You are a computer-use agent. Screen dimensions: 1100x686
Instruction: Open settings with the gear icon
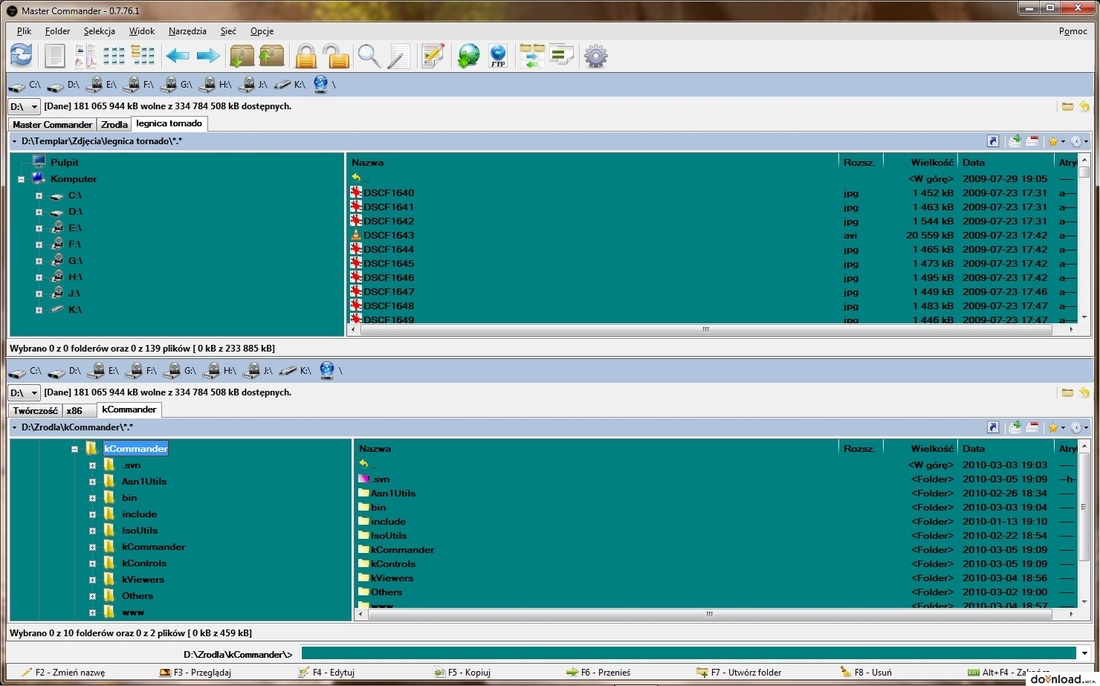point(596,55)
